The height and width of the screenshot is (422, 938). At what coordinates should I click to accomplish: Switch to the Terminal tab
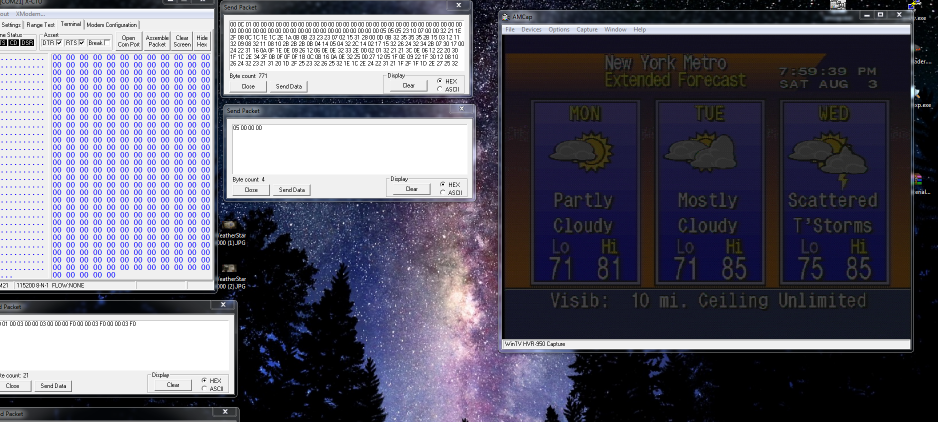click(71, 24)
